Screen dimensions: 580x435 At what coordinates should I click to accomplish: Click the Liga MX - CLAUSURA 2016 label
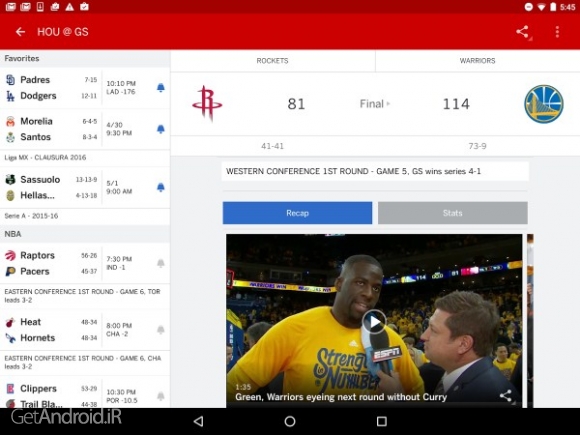click(45, 158)
